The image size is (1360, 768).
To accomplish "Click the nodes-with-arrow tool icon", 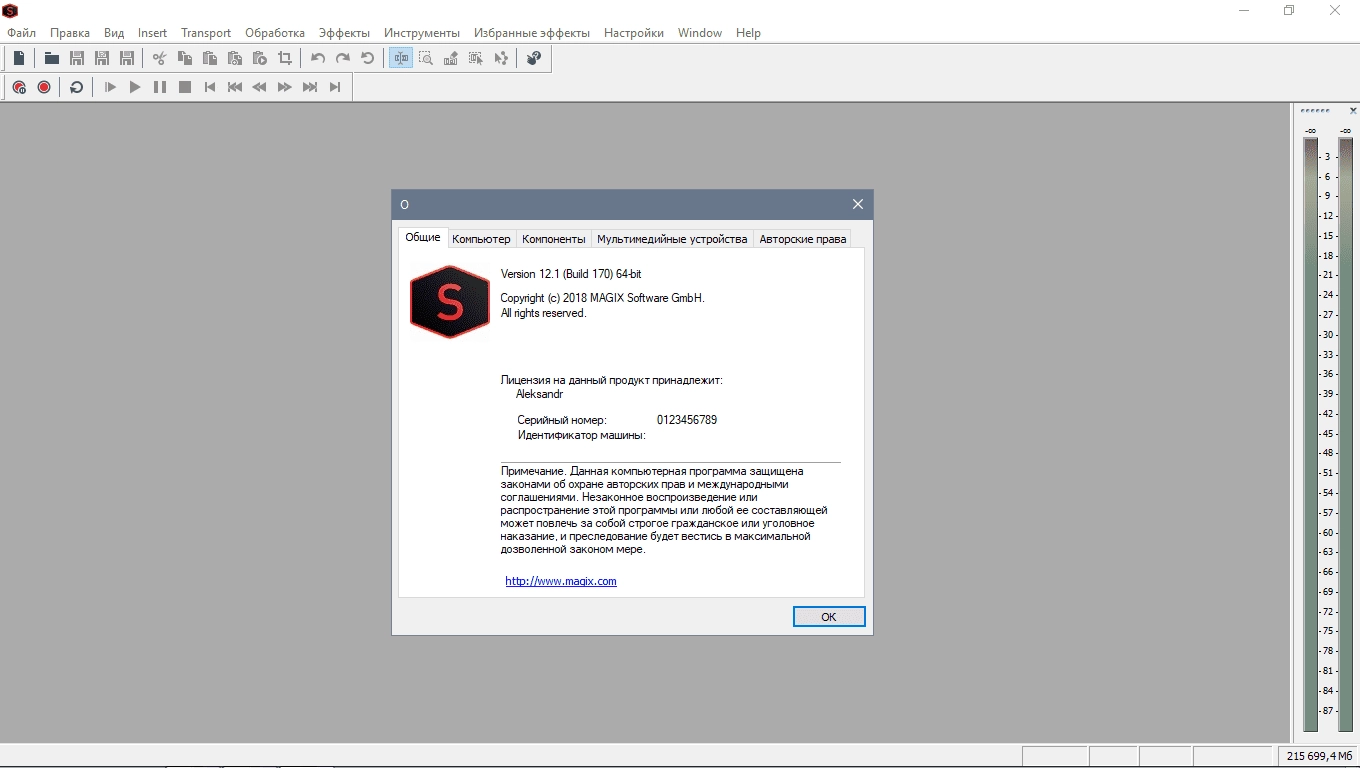I will click(x=501, y=58).
